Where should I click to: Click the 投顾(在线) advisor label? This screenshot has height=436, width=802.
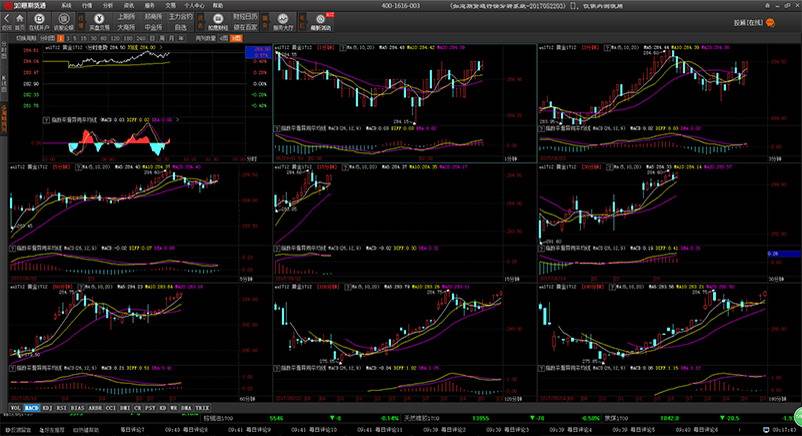tap(748, 23)
